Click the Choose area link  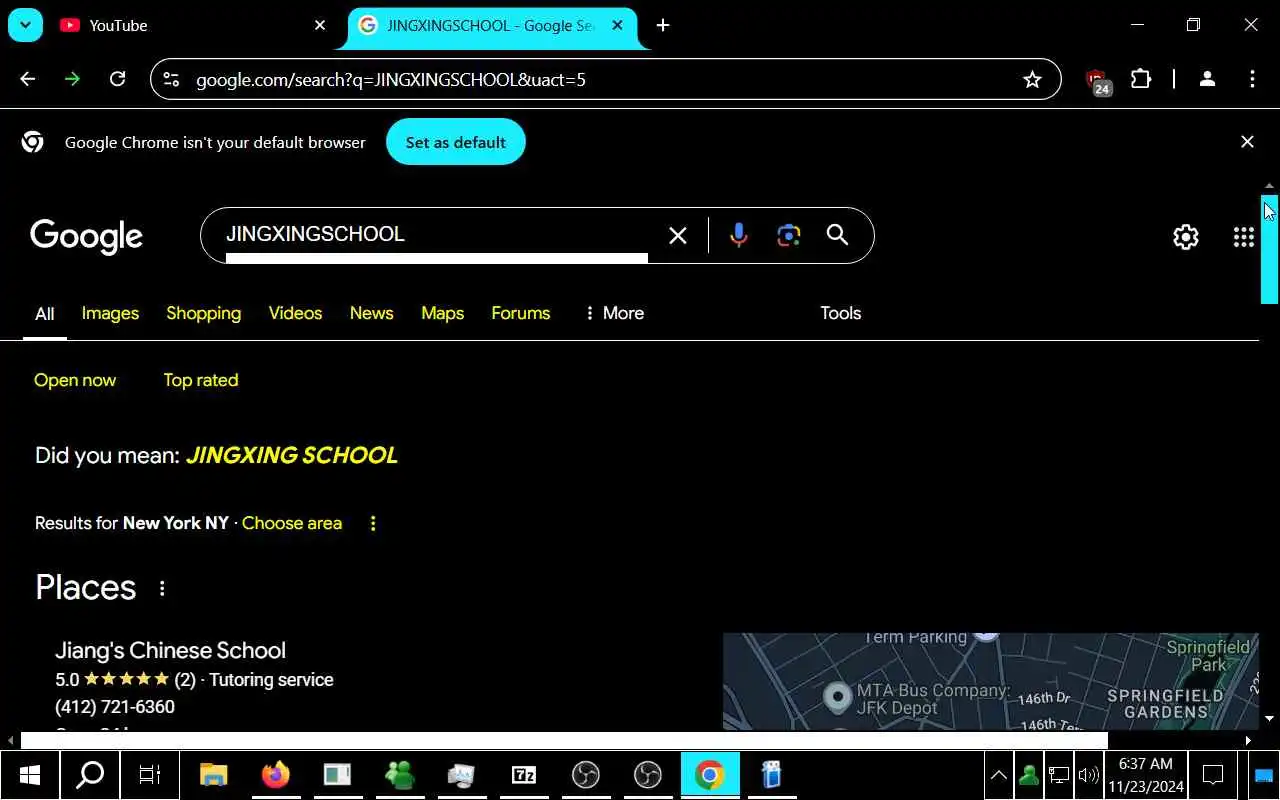[292, 523]
